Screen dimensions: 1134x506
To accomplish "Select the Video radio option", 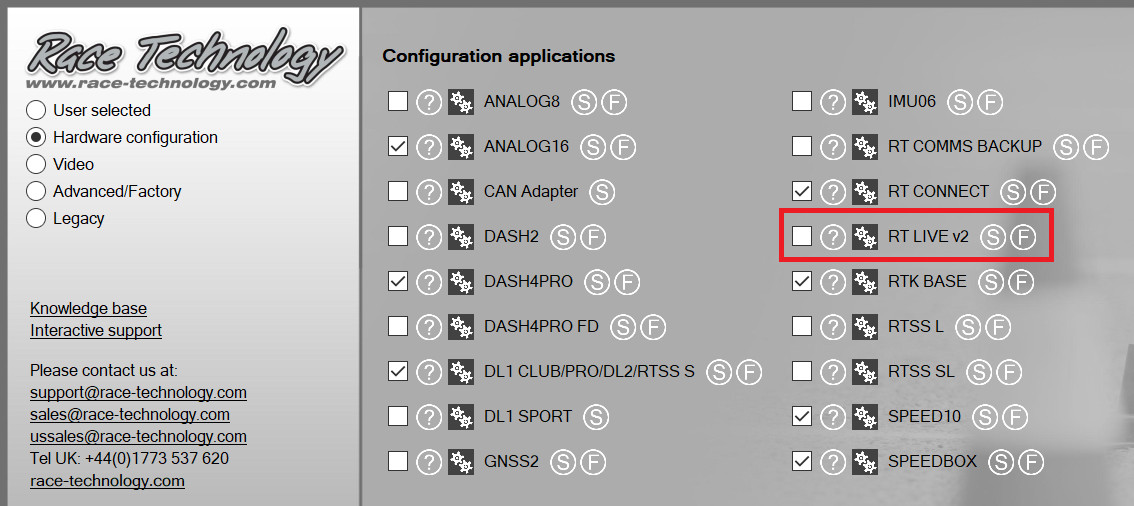I will click(37, 164).
